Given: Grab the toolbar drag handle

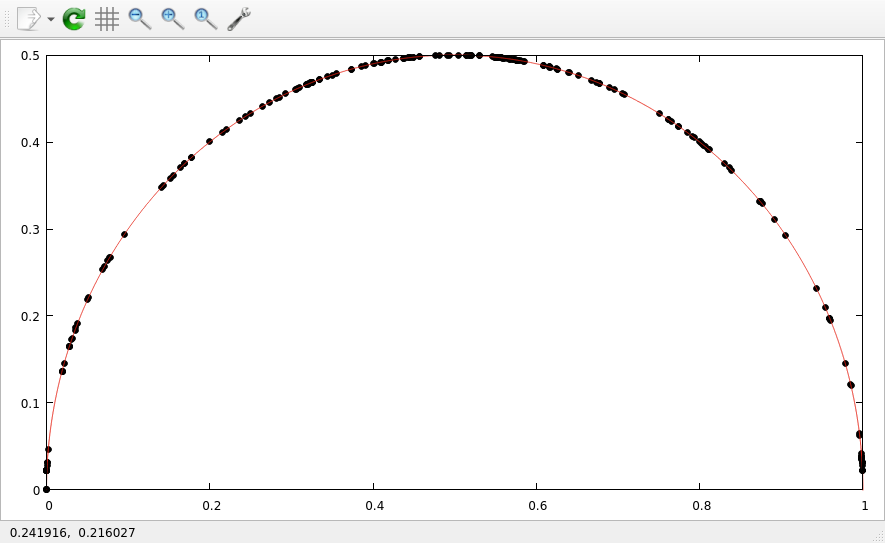Looking at the screenshot, I should click(x=7, y=19).
